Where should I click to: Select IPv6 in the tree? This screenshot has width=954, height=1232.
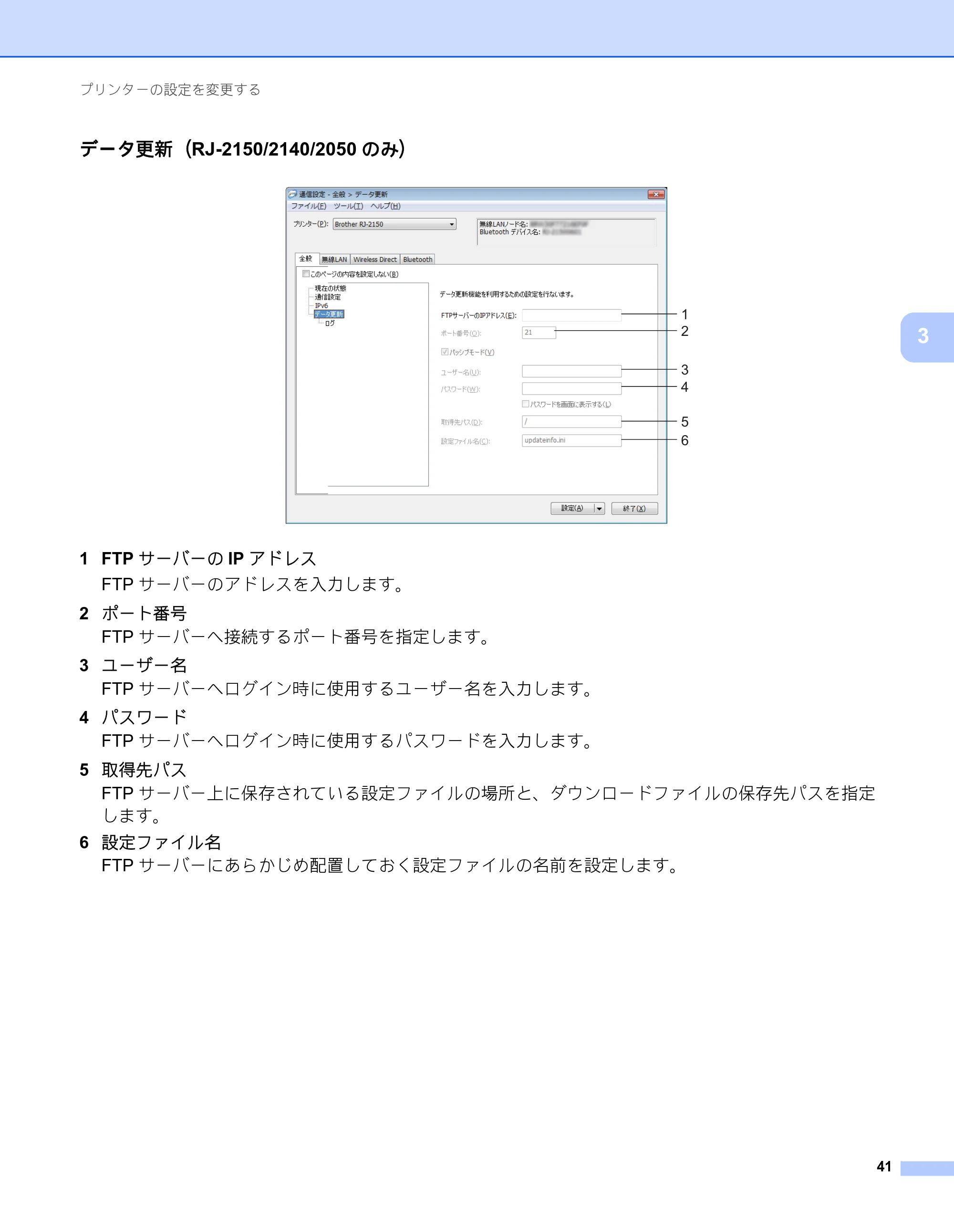321,305
